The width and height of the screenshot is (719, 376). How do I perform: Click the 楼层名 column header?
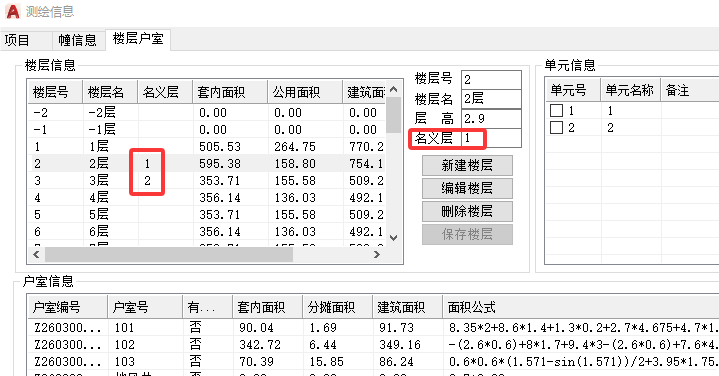click(x=110, y=92)
